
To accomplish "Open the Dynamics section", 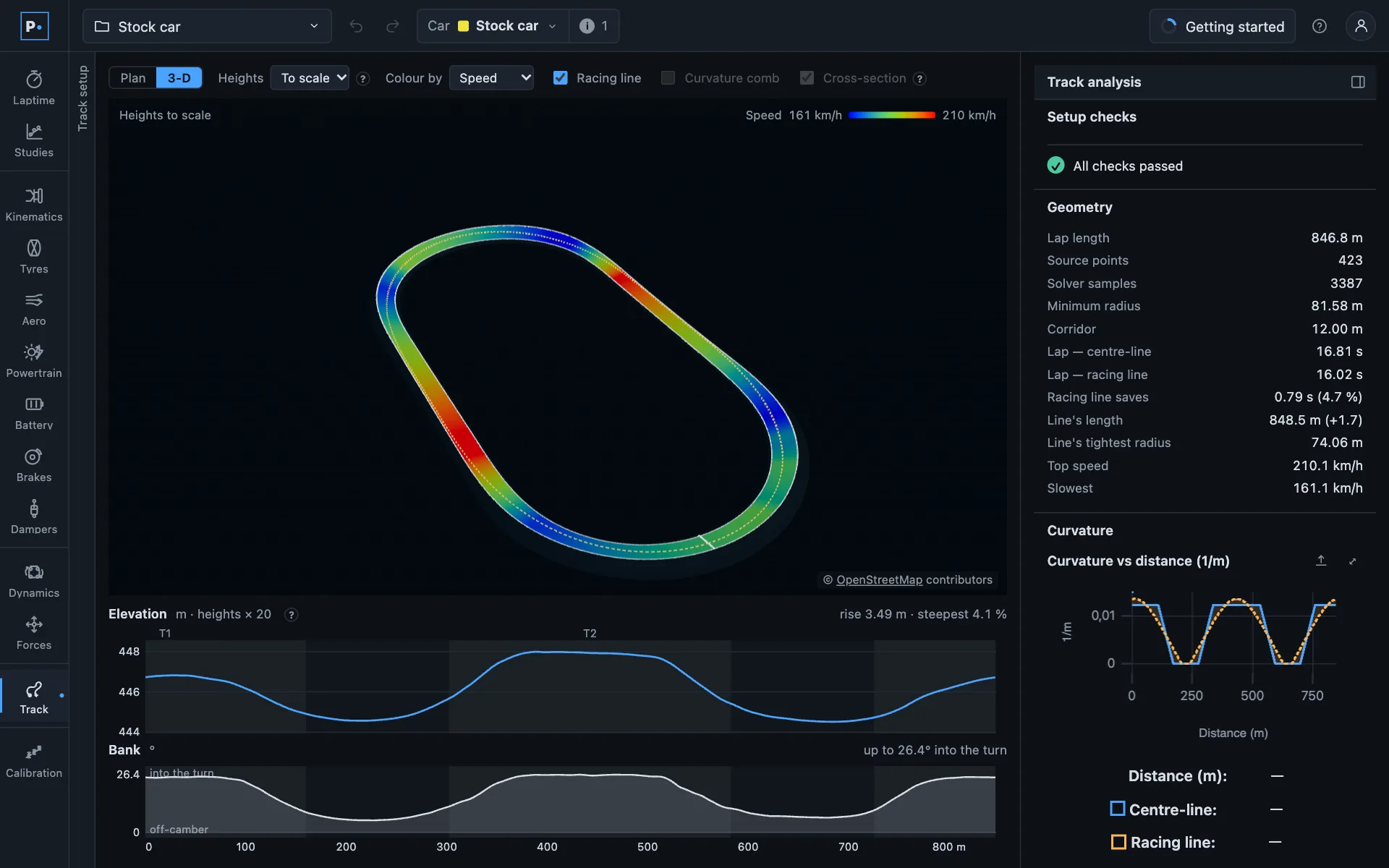I will [x=34, y=581].
